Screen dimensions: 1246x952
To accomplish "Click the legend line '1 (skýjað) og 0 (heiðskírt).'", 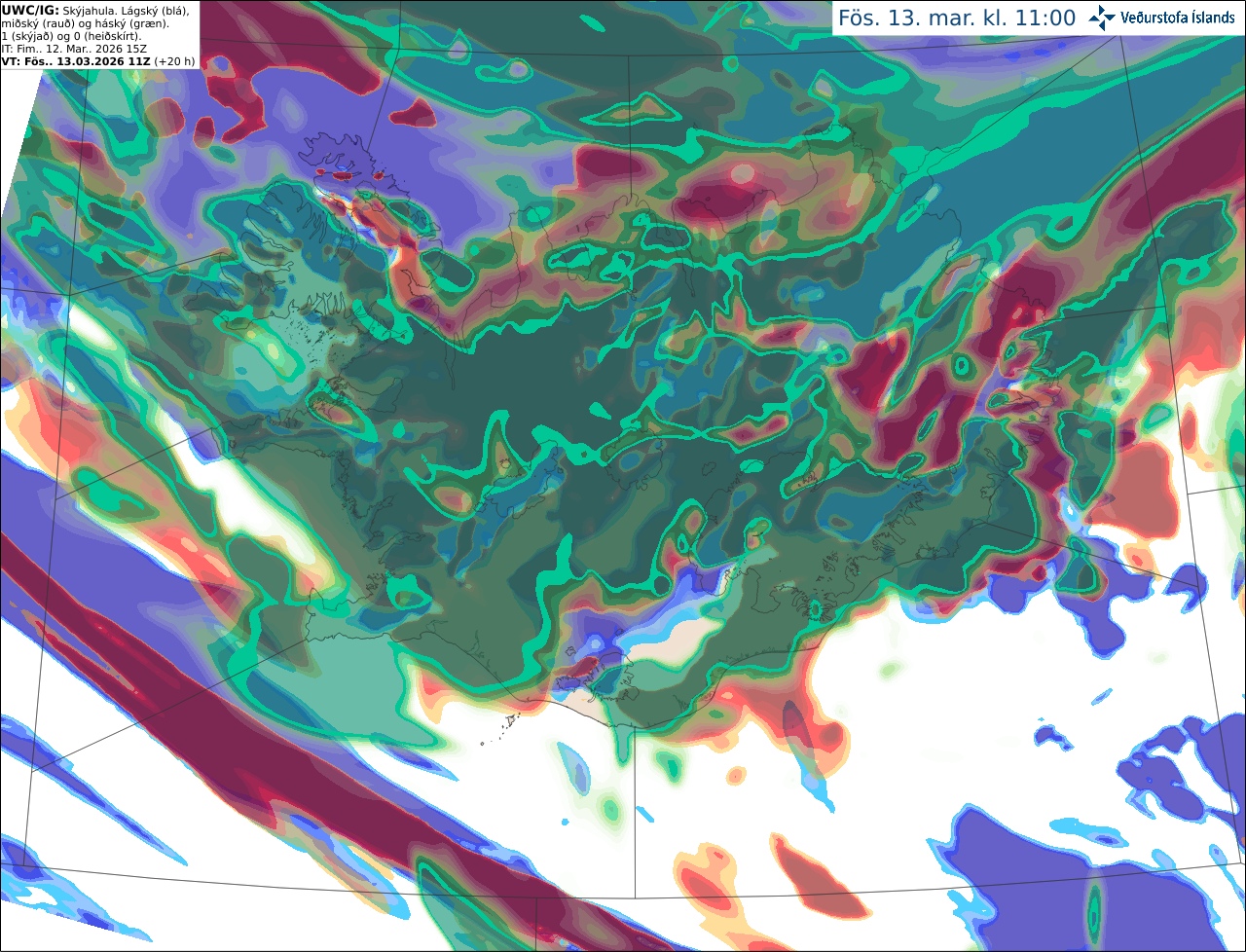I will tap(71, 36).
